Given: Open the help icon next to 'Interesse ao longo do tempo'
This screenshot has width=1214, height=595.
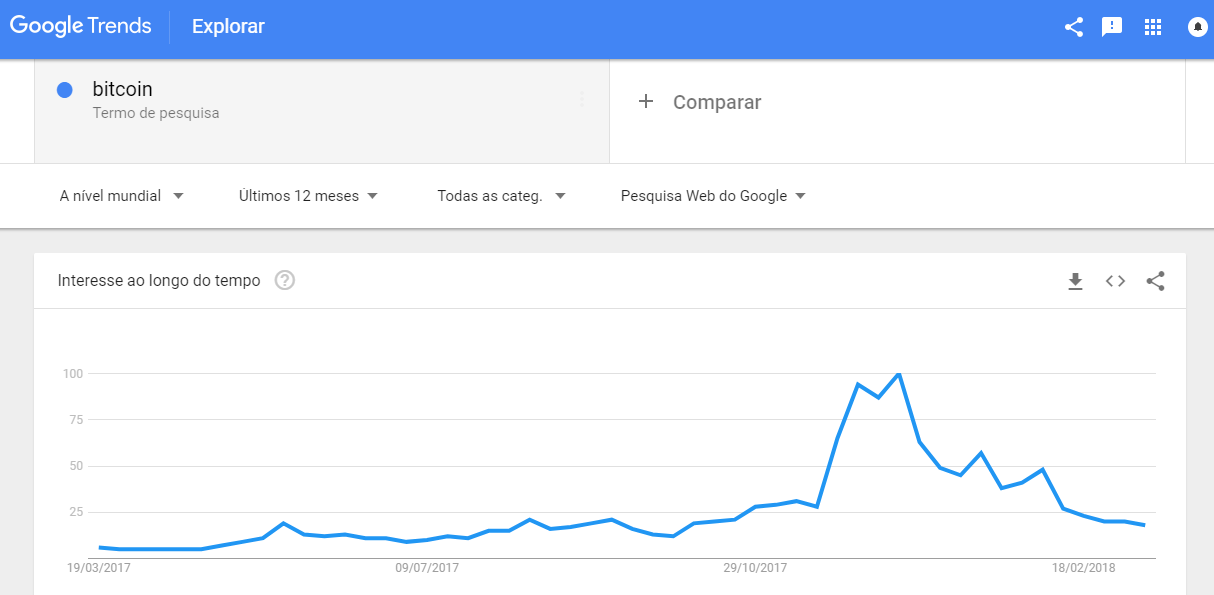Looking at the screenshot, I should click(x=284, y=281).
